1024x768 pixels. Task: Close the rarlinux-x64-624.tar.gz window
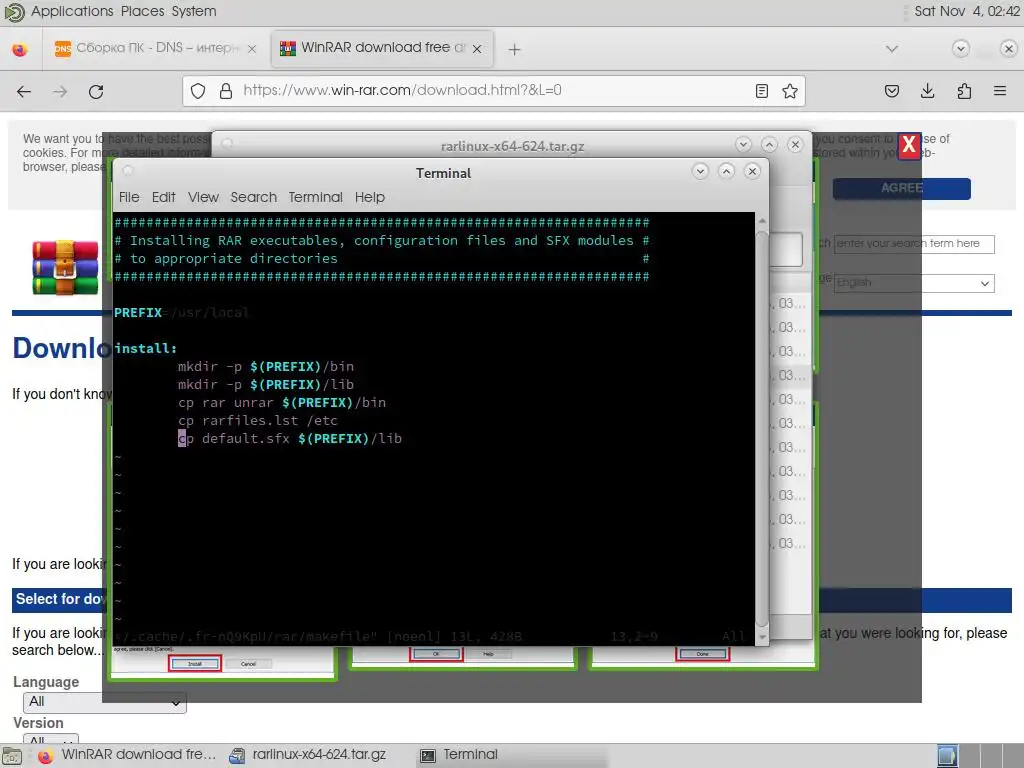795,144
